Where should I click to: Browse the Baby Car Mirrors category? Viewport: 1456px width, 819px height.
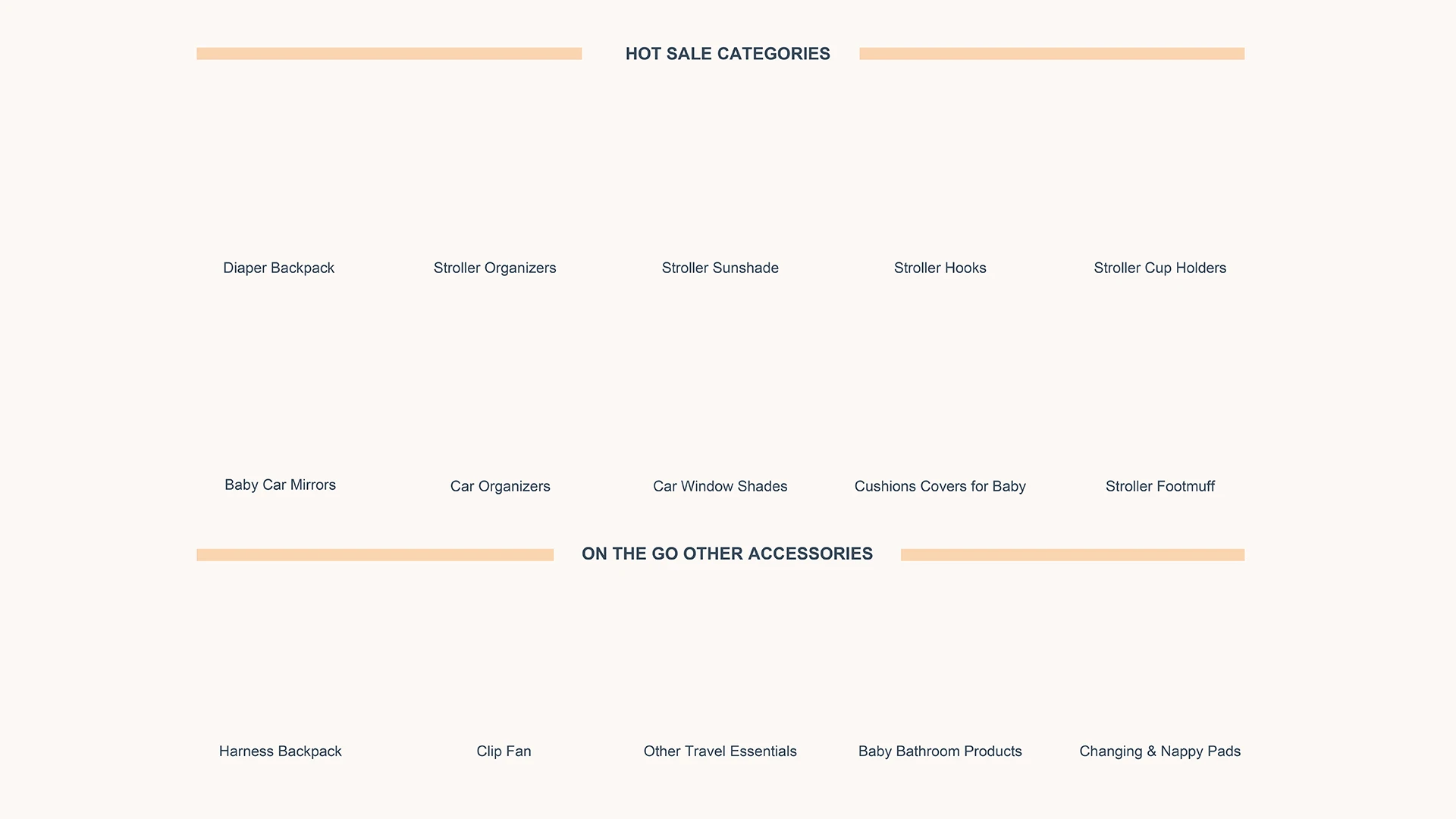click(280, 485)
